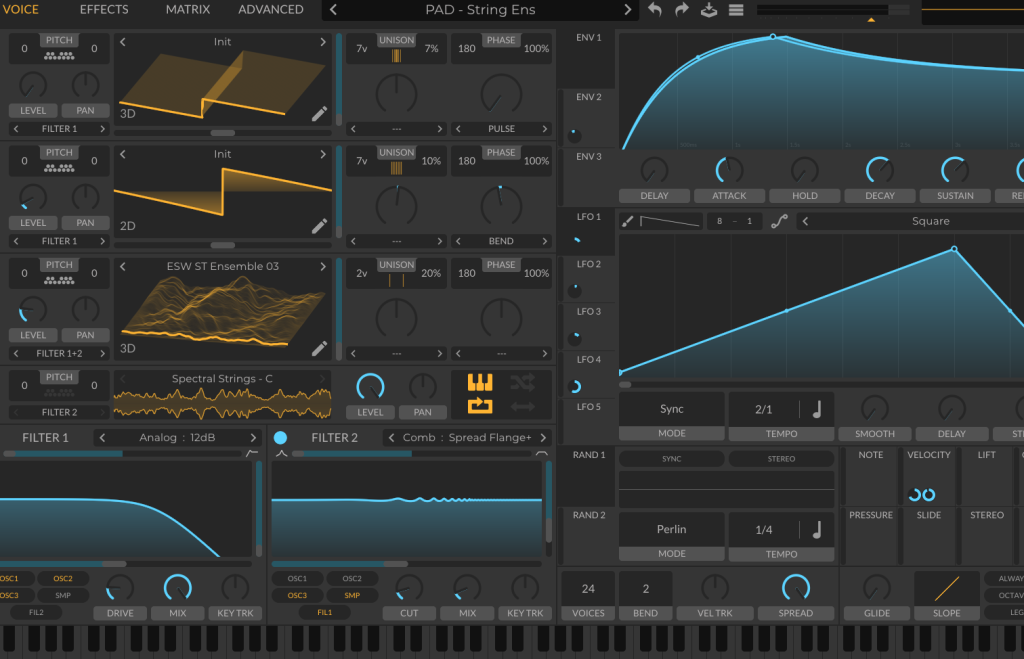Click the sampler loop icon
The height and width of the screenshot is (659, 1024).
click(x=480, y=406)
